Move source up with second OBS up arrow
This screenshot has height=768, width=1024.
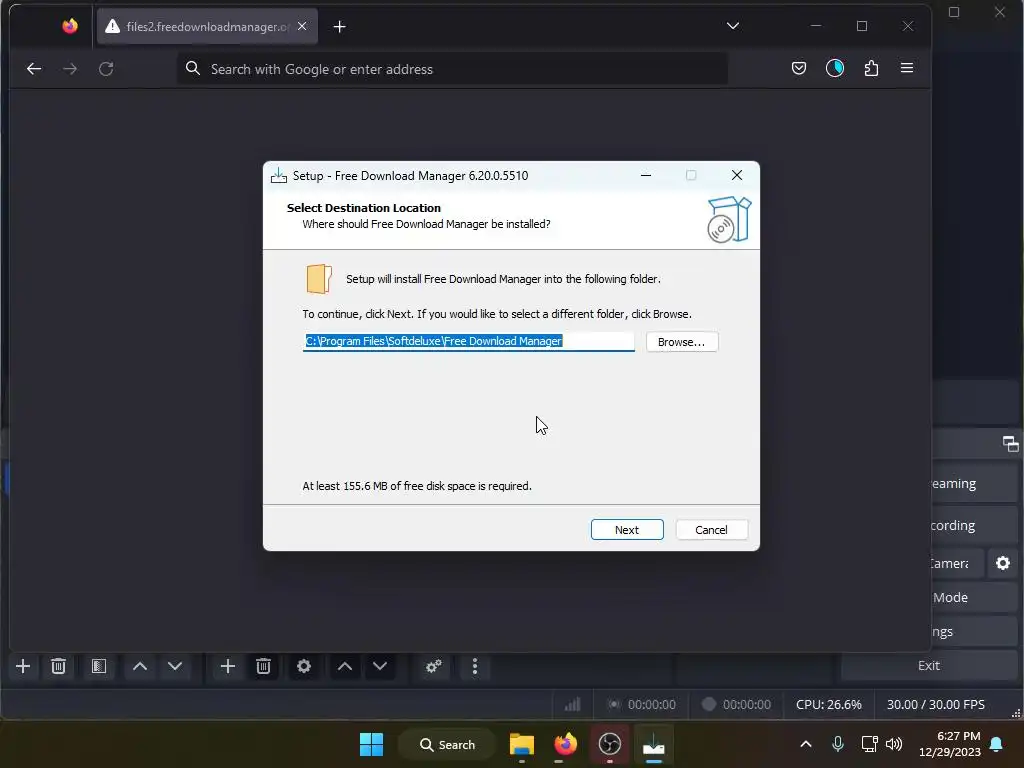345,666
